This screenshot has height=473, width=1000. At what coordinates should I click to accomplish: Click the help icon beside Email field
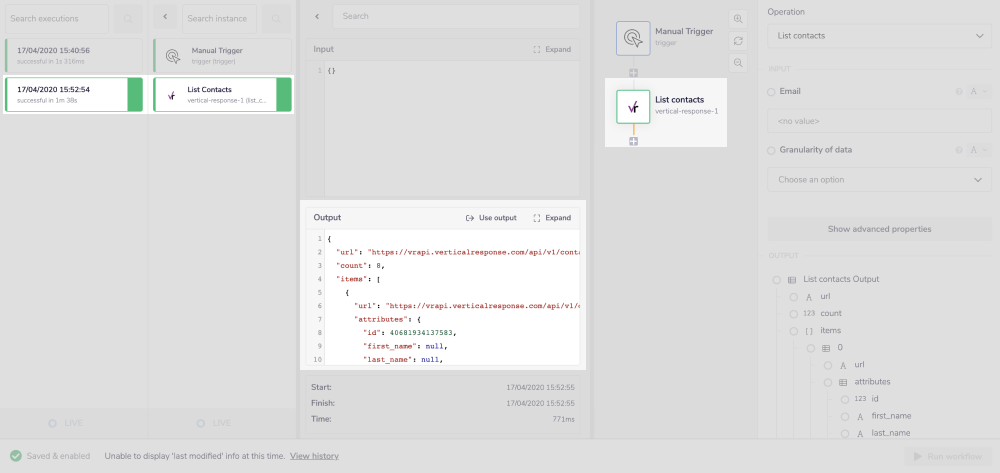tap(958, 92)
